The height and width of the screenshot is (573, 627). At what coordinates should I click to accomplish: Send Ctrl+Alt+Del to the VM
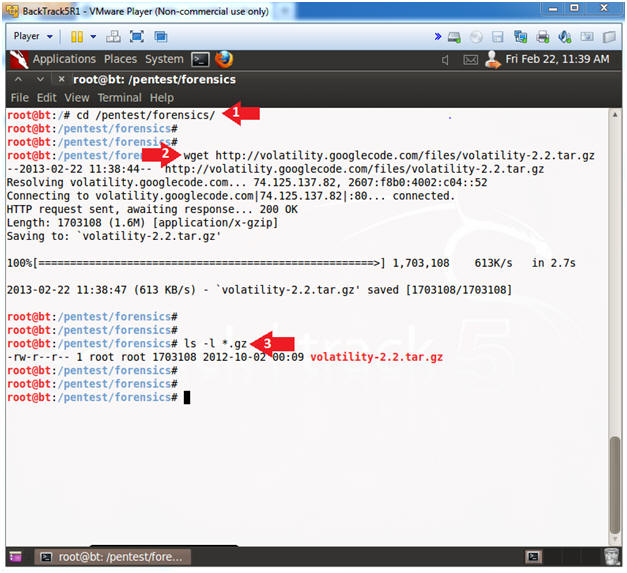113,37
